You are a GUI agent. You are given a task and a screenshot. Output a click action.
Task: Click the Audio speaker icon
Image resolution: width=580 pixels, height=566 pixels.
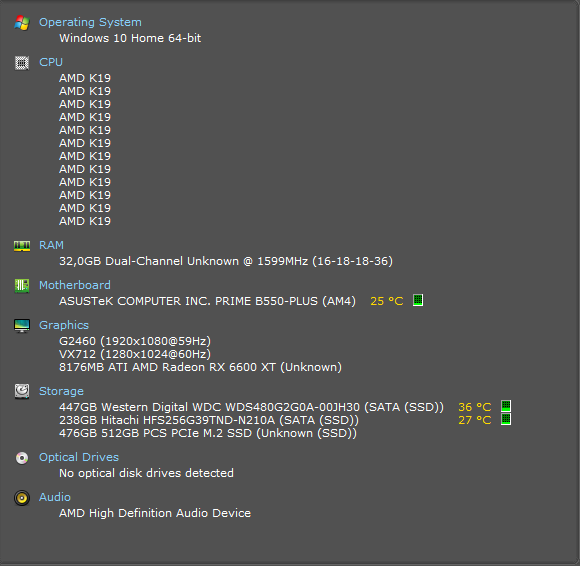(x=22, y=498)
